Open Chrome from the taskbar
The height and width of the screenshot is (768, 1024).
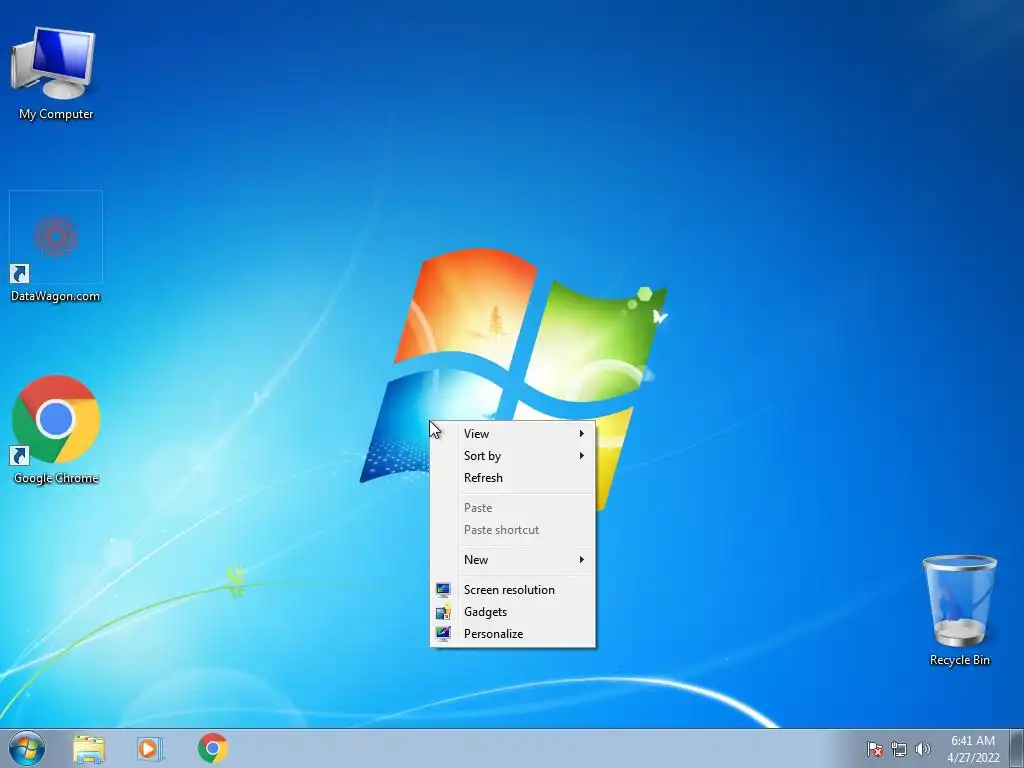pos(212,748)
